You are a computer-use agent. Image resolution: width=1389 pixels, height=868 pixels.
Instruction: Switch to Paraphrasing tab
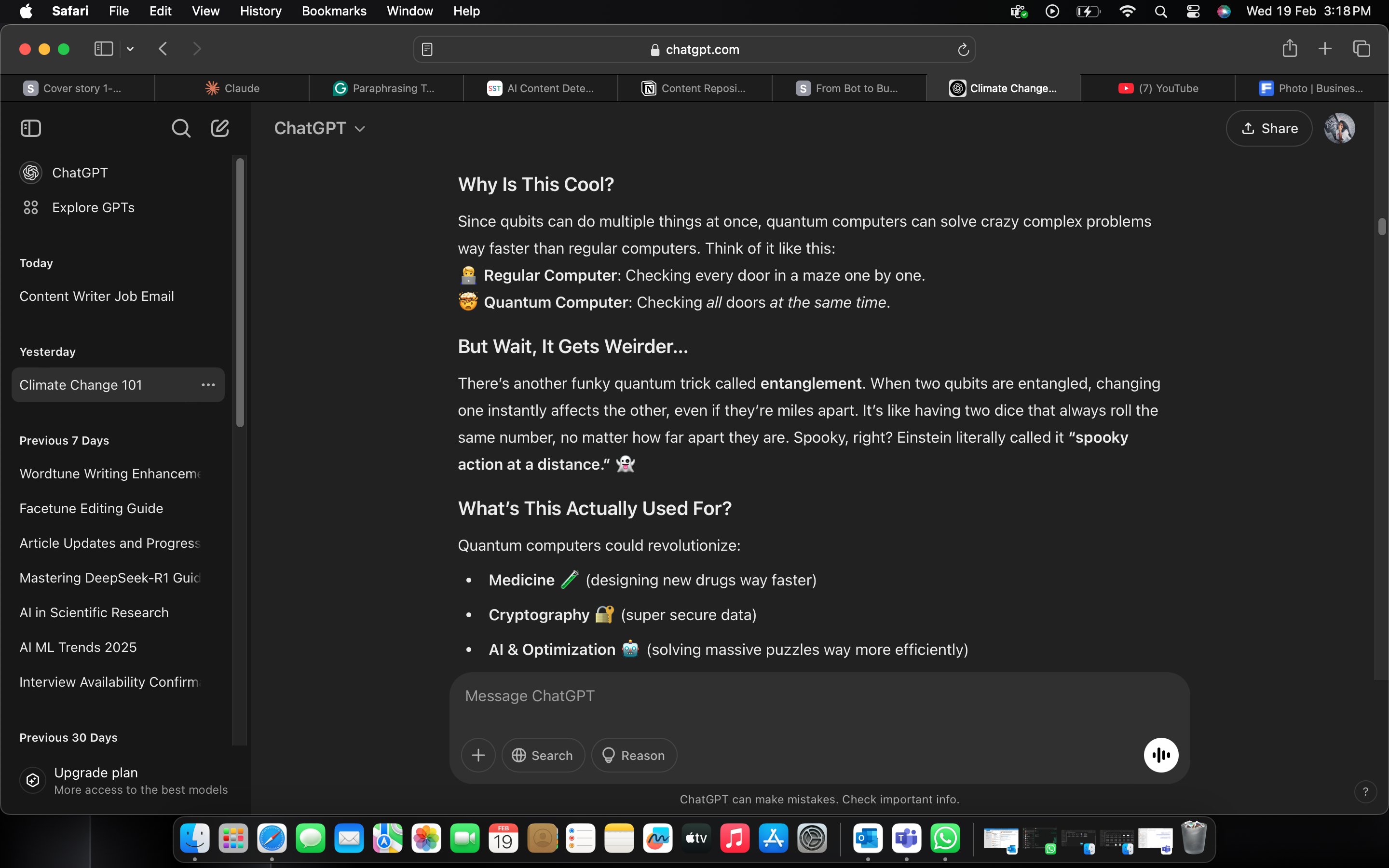tap(386, 88)
